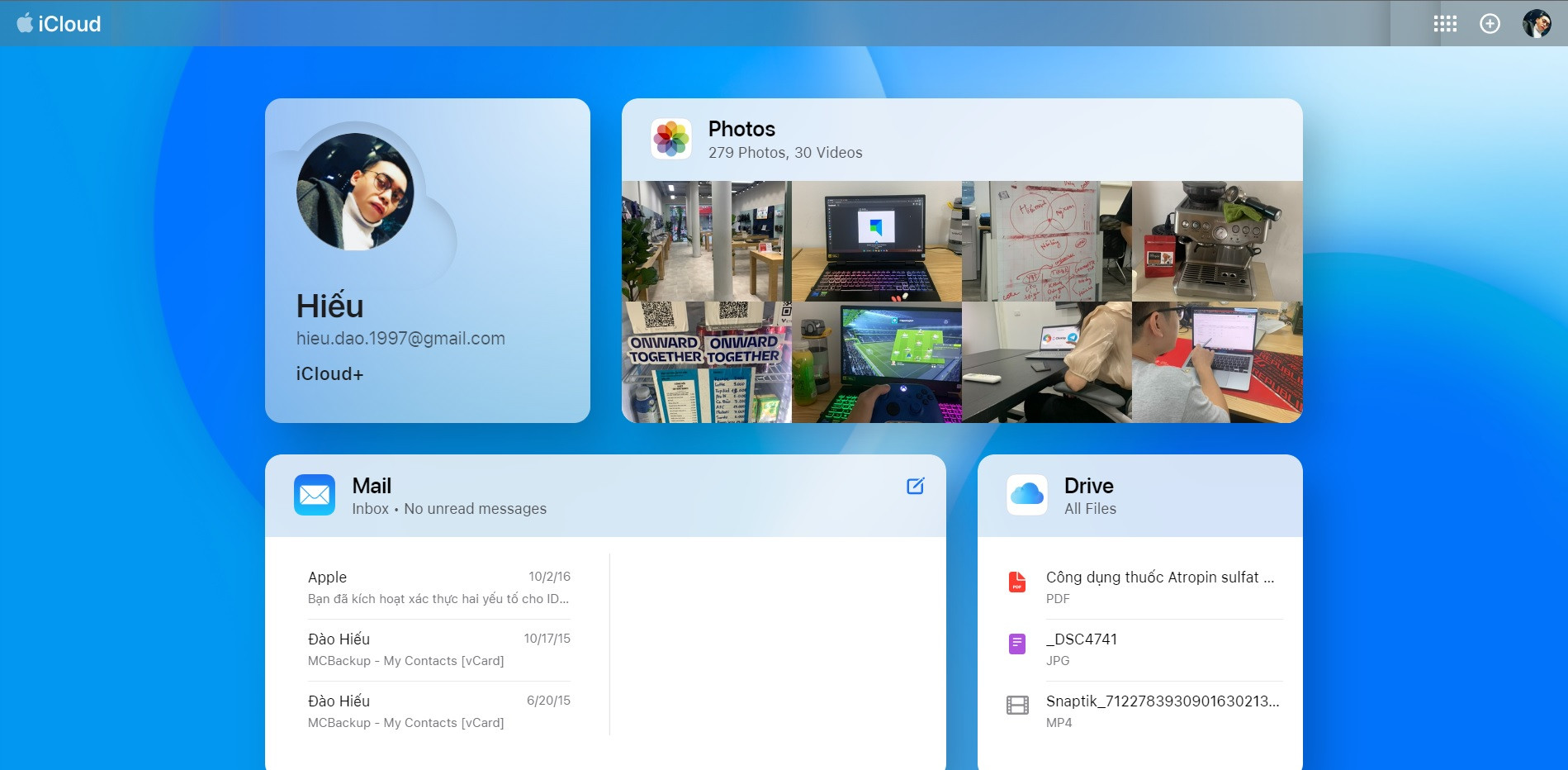Open the Onward Together sign photo
1568x770 pixels.
(x=706, y=363)
